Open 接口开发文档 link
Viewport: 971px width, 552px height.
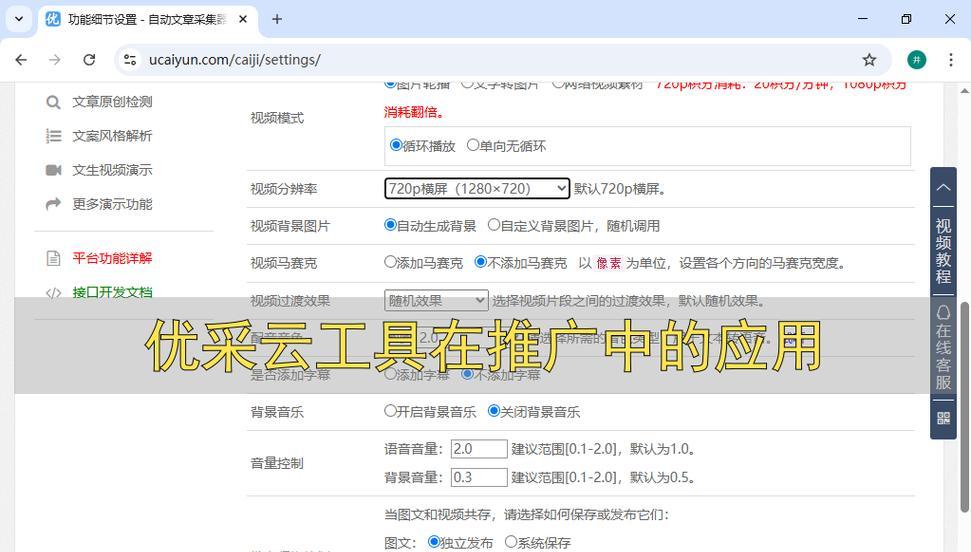pyautogui.click(x=112, y=292)
